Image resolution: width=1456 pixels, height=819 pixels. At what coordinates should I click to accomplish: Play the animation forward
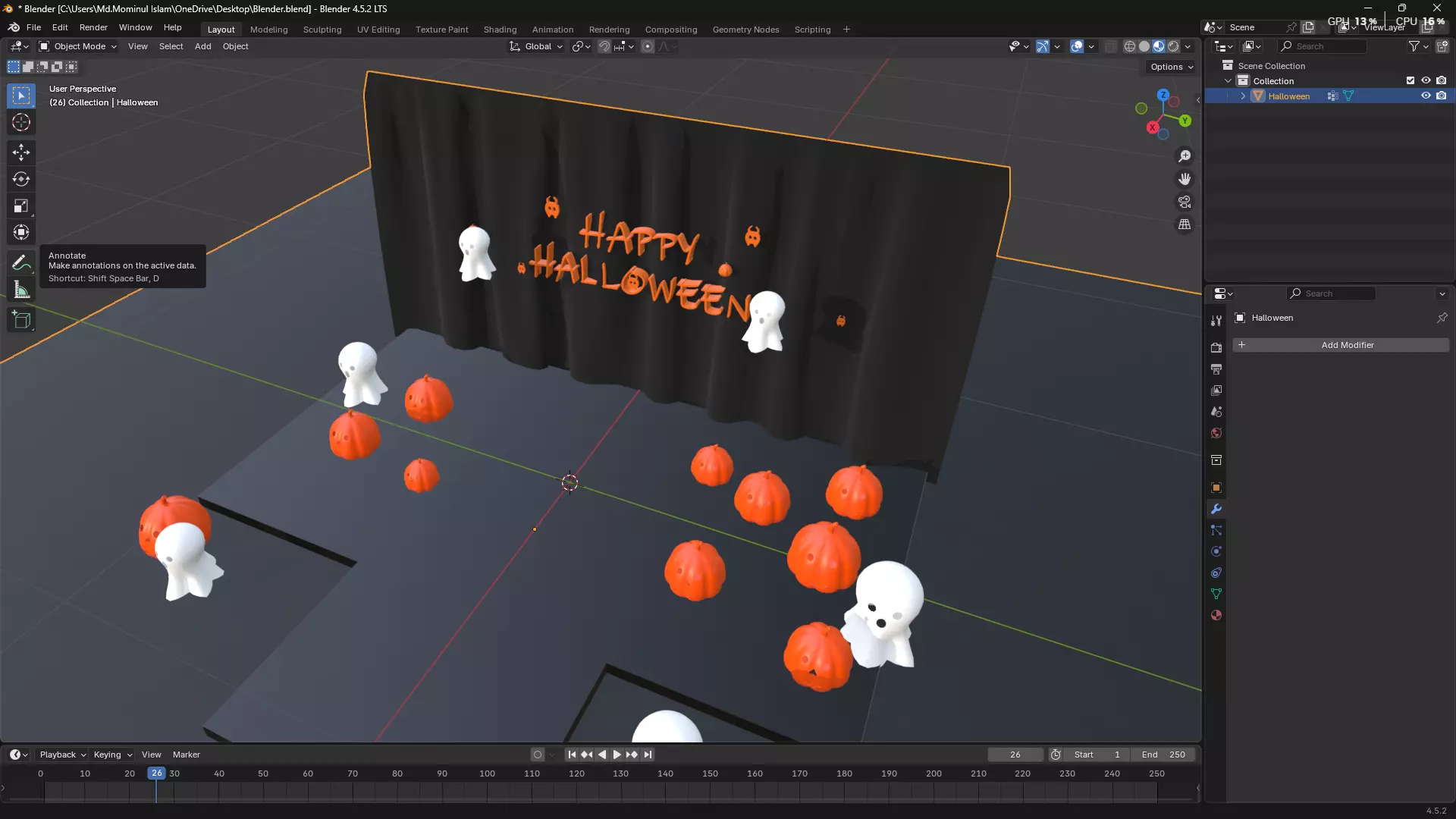pyautogui.click(x=617, y=755)
